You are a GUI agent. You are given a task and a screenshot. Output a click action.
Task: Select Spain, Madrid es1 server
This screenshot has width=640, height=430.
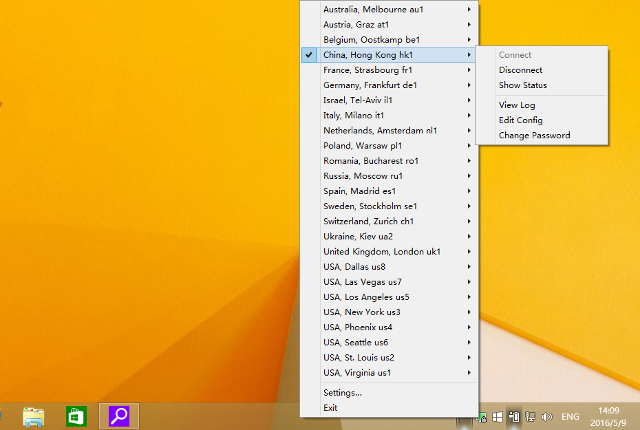click(x=389, y=191)
